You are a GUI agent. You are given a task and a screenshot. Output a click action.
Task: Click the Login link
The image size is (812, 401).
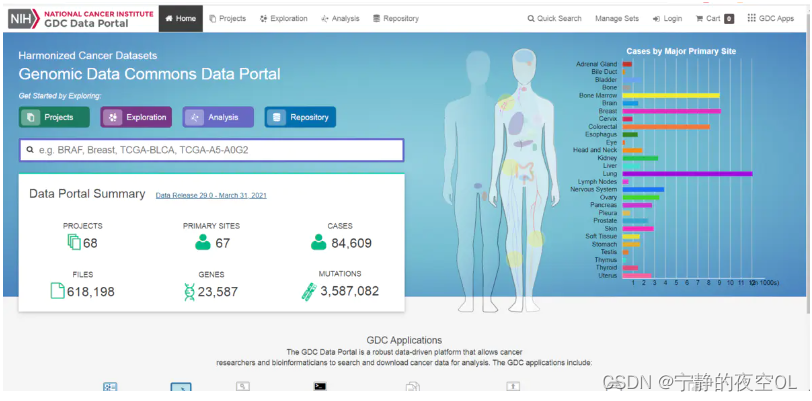click(x=667, y=19)
